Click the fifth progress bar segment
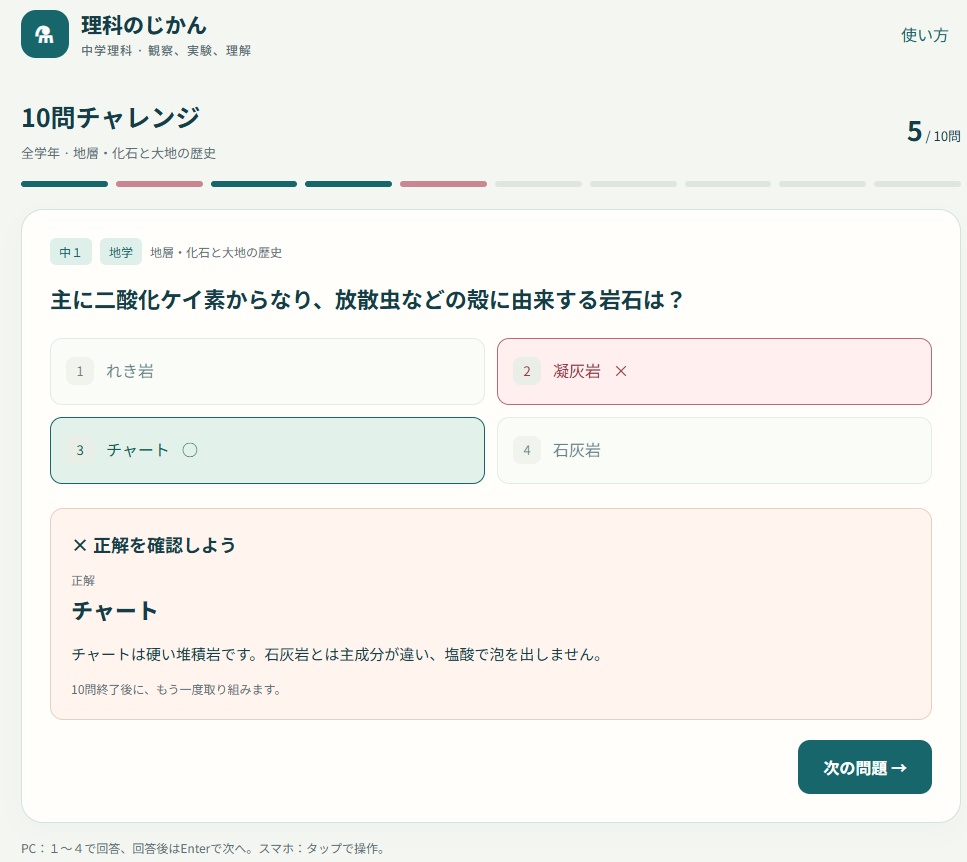The image size is (967, 862). pos(443,184)
